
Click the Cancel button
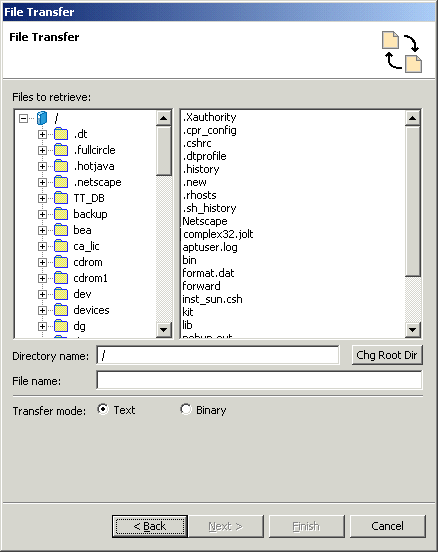pyautogui.click(x=387, y=526)
